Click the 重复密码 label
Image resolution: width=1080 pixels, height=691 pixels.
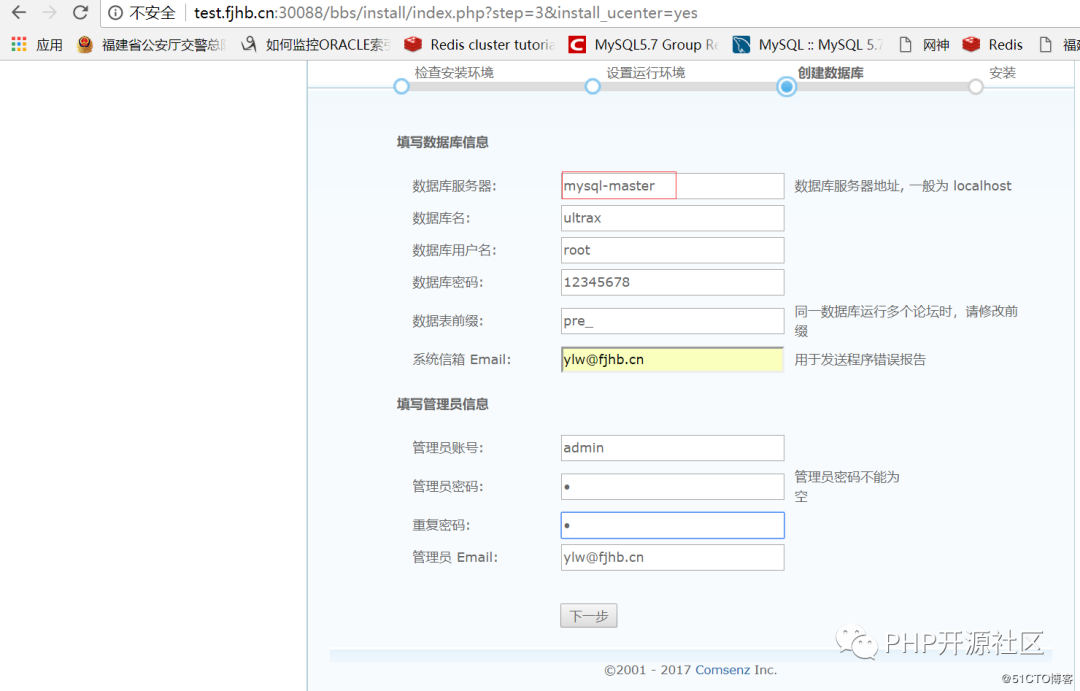coord(441,526)
